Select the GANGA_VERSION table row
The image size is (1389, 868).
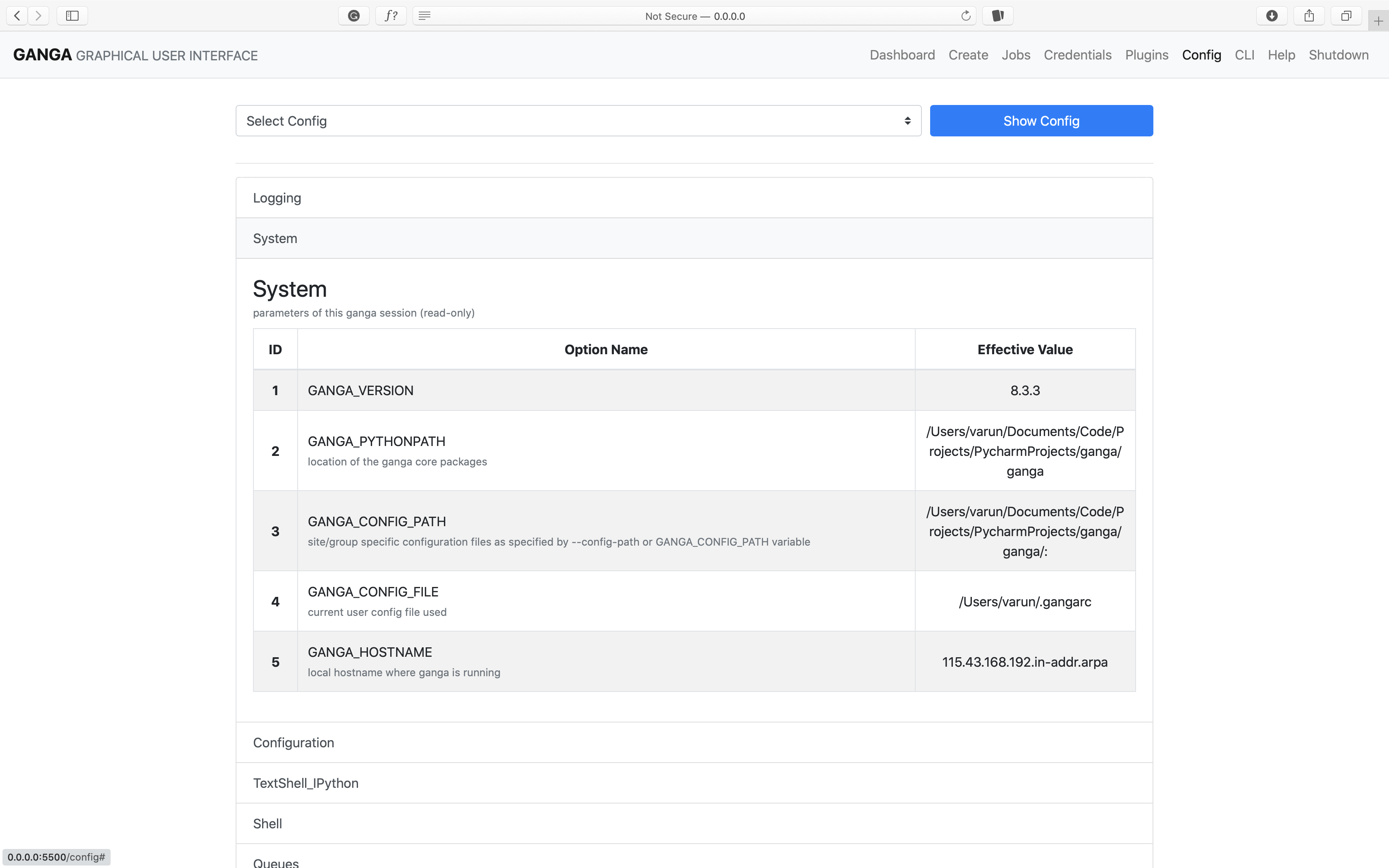point(606,390)
